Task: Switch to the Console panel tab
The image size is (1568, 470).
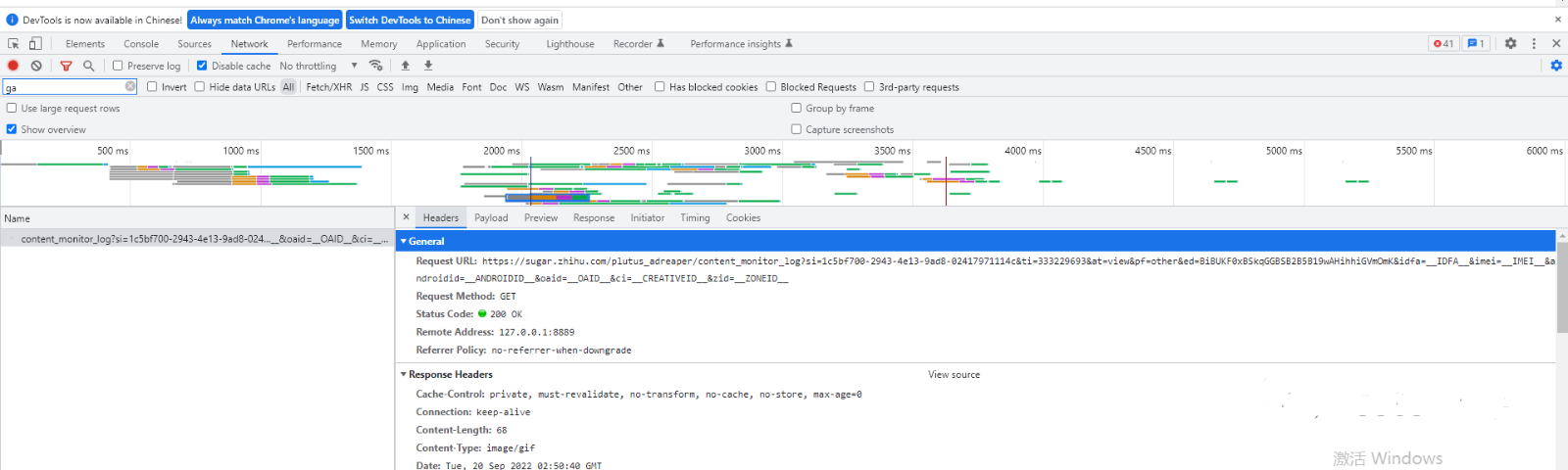Action: coord(141,44)
